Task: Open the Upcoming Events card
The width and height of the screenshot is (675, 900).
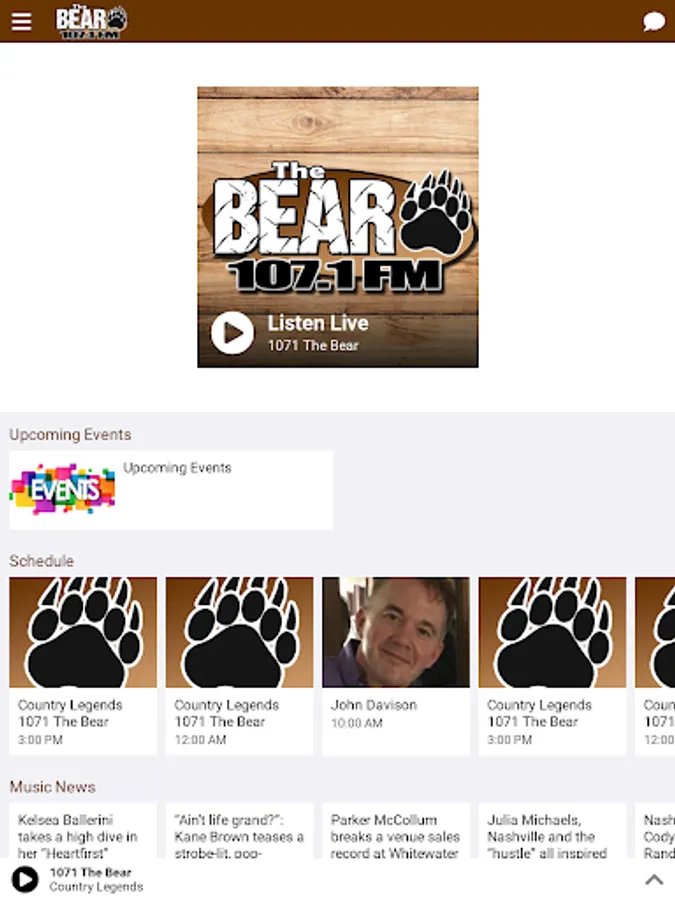Action: click(171, 490)
